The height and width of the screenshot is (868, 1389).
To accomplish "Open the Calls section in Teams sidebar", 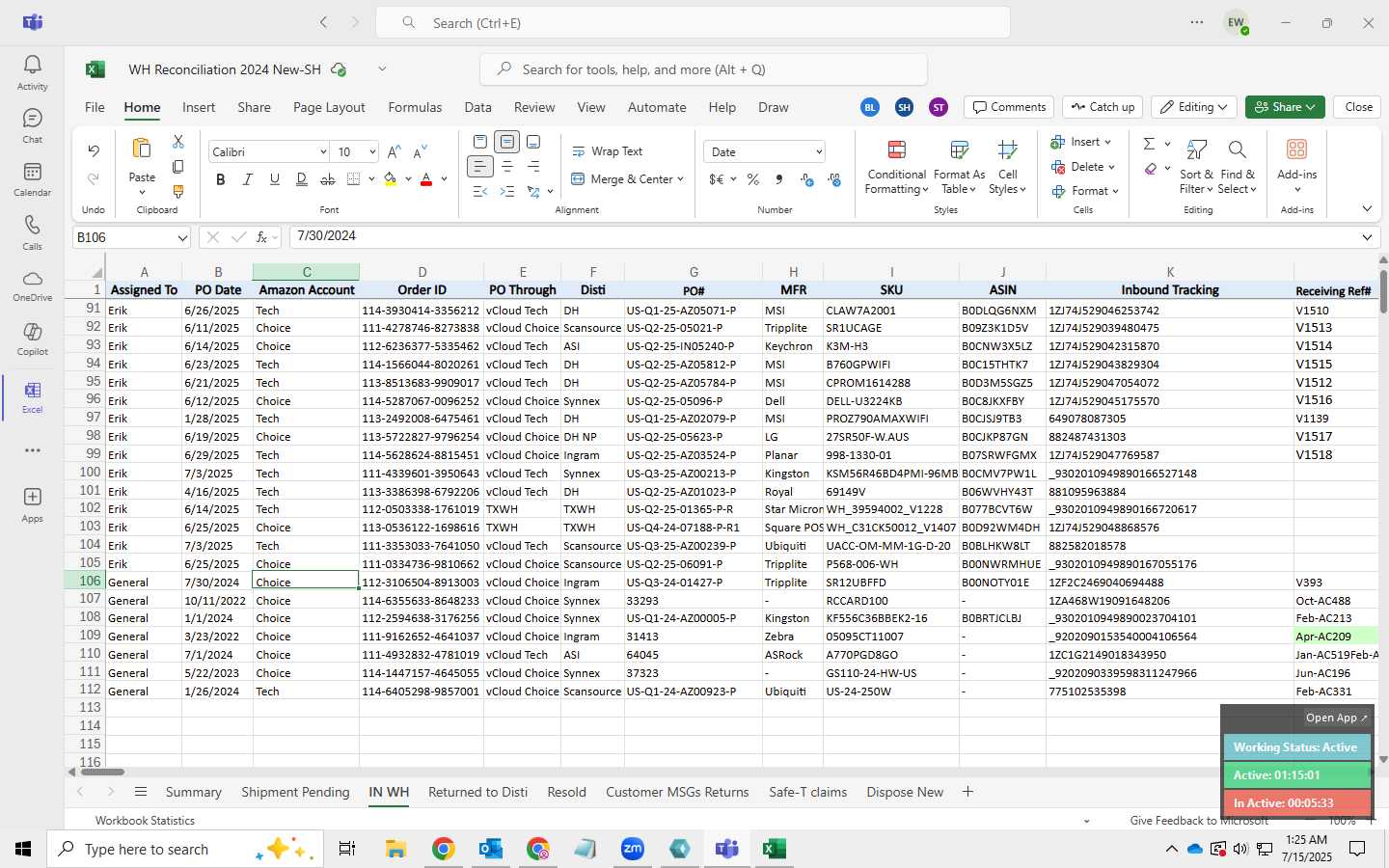I will click(32, 231).
